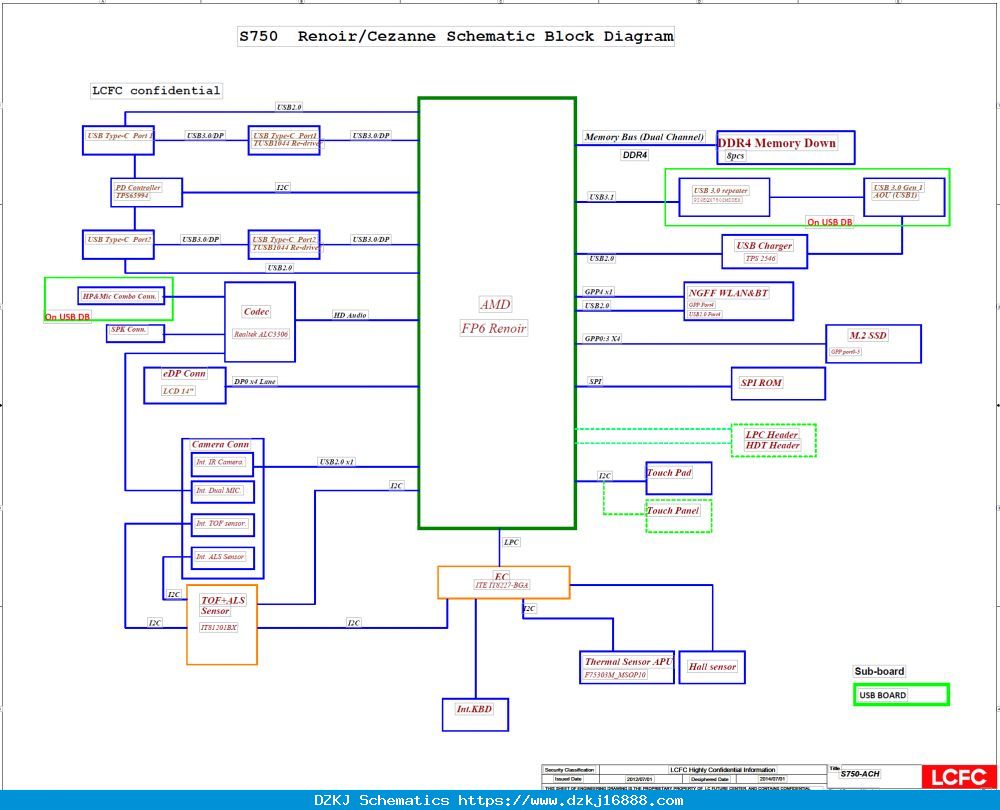Click On USB DB under the USB 3.0 repeater
The image size is (1000, 810).
pos(829,222)
